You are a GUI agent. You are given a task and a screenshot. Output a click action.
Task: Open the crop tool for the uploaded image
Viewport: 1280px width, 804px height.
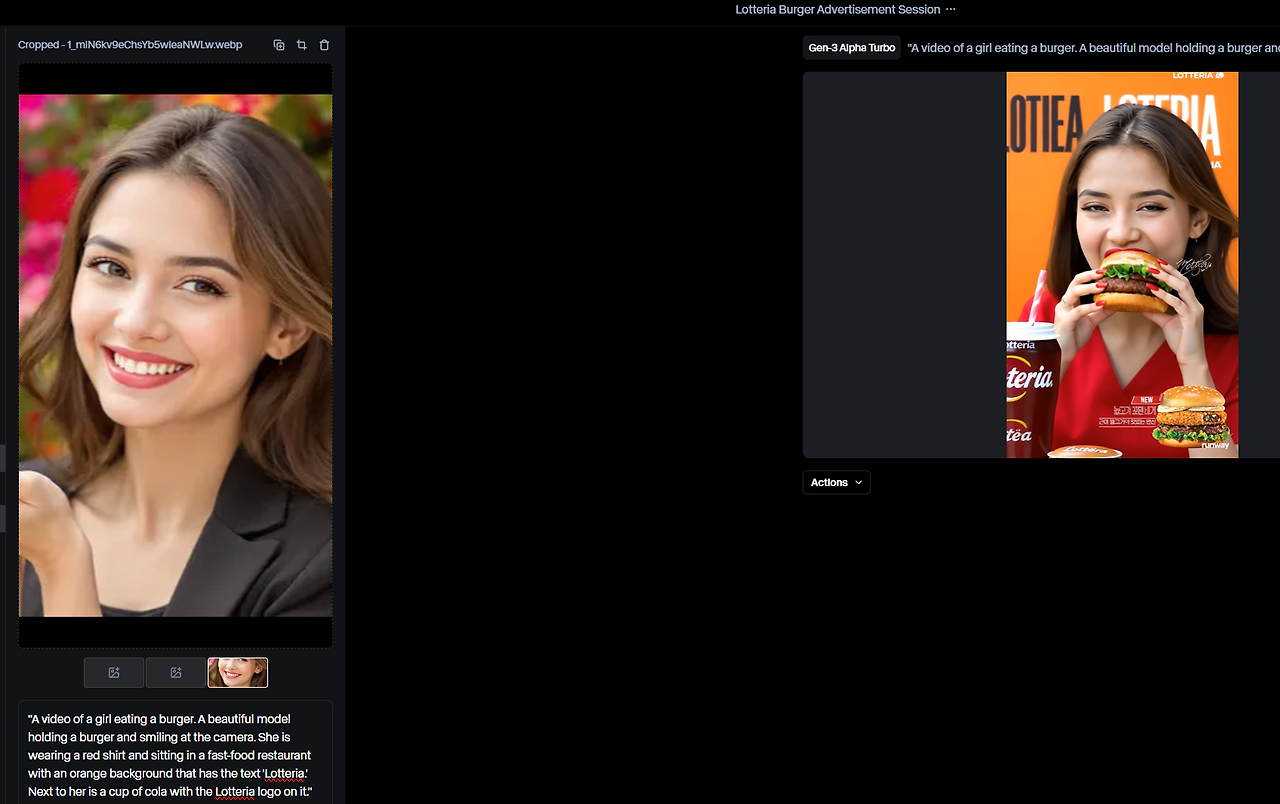(301, 45)
